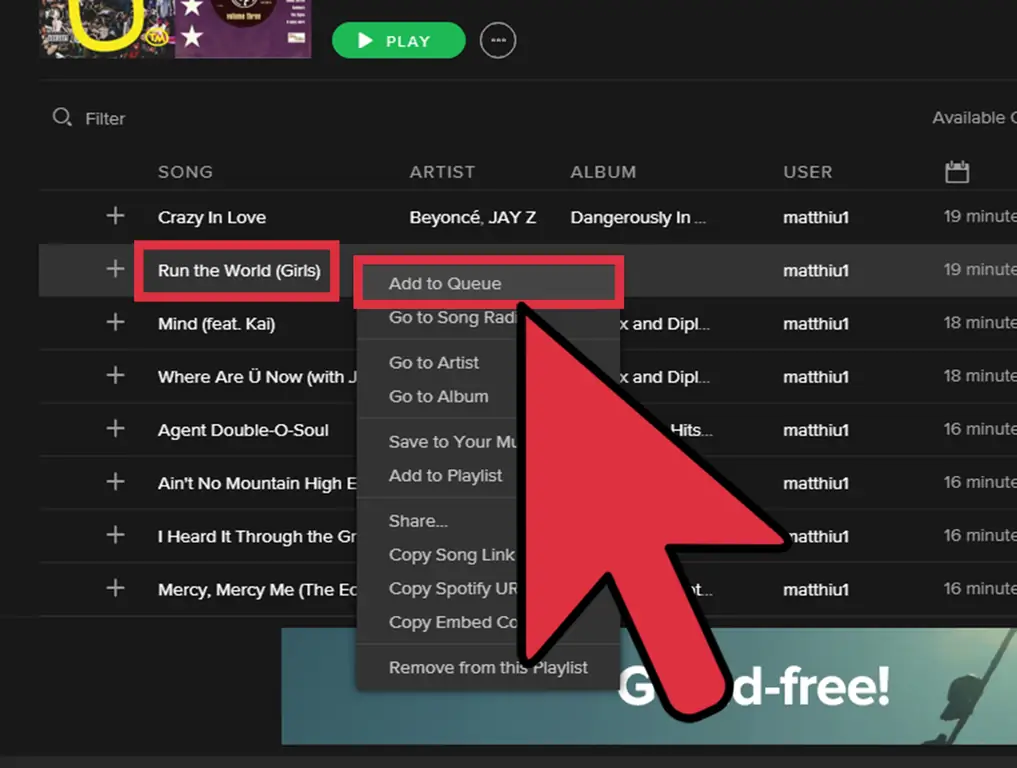Sort by the ARTIST column header
1017x768 pixels.
[442, 172]
